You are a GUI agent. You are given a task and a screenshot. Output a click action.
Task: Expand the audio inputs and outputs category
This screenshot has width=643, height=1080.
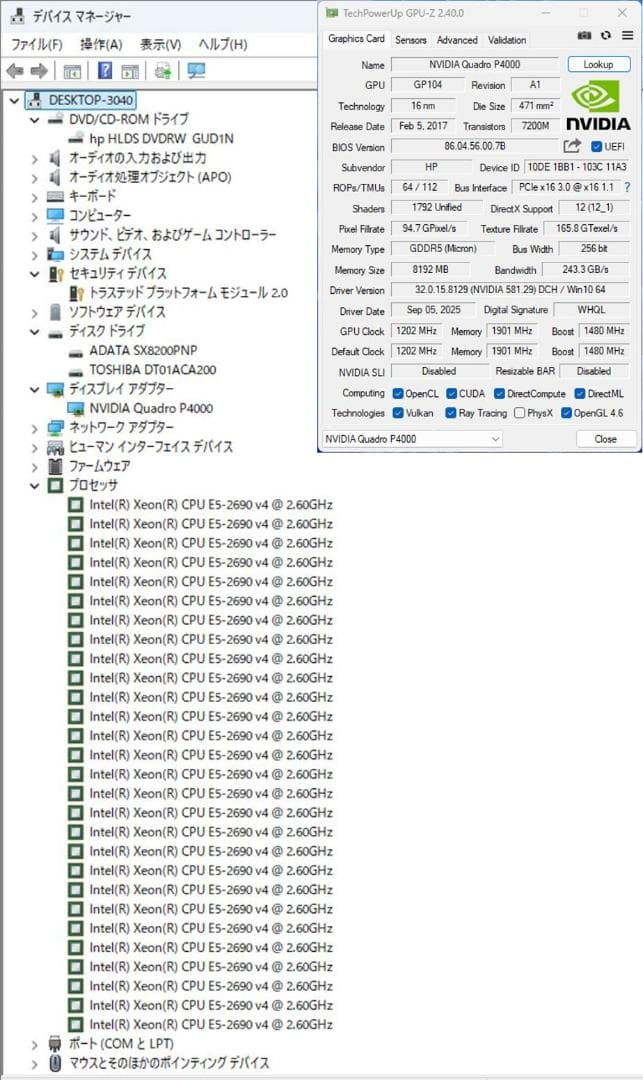[x=34, y=158]
